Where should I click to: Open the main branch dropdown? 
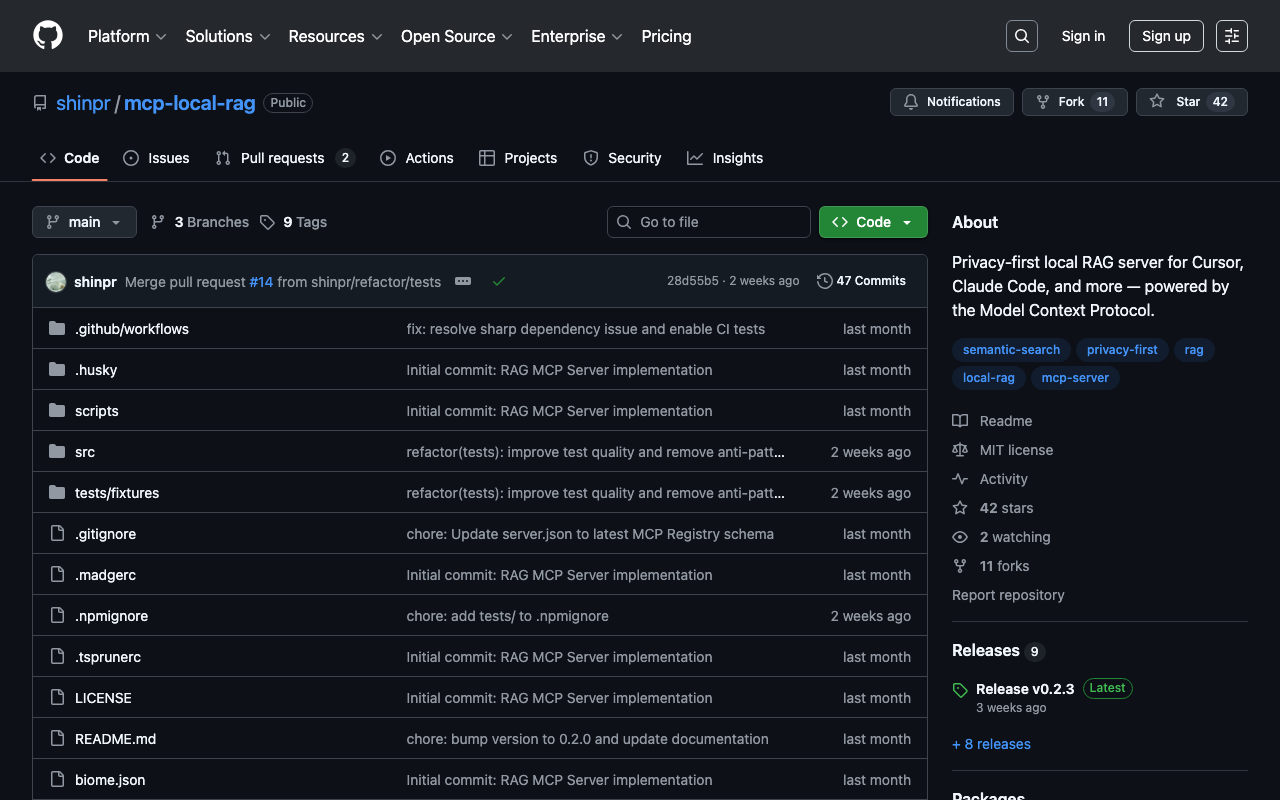84,222
